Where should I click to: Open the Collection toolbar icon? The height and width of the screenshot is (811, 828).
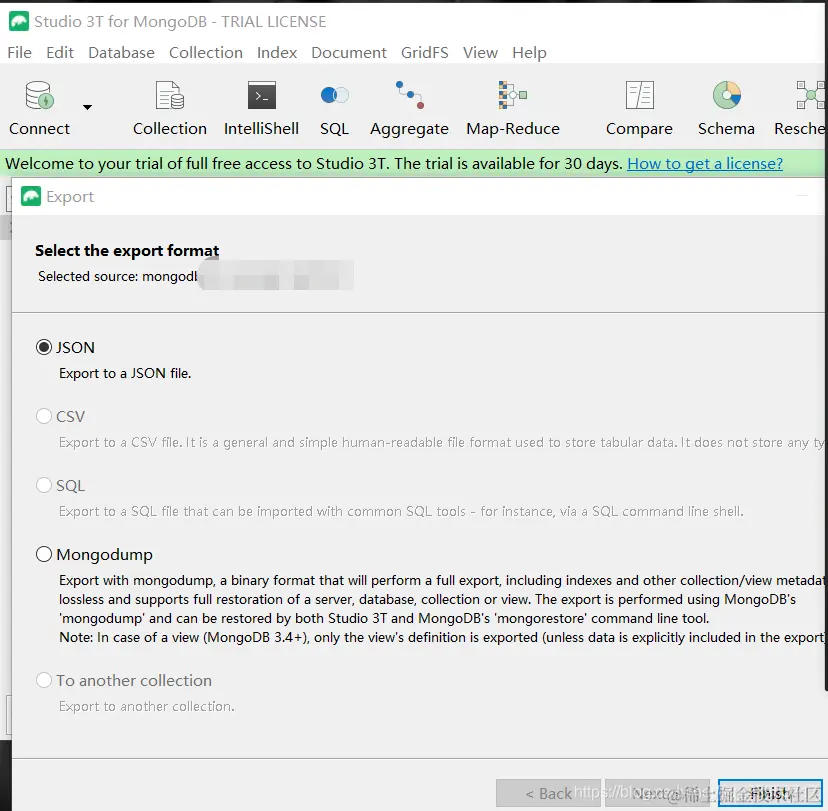coord(170,96)
